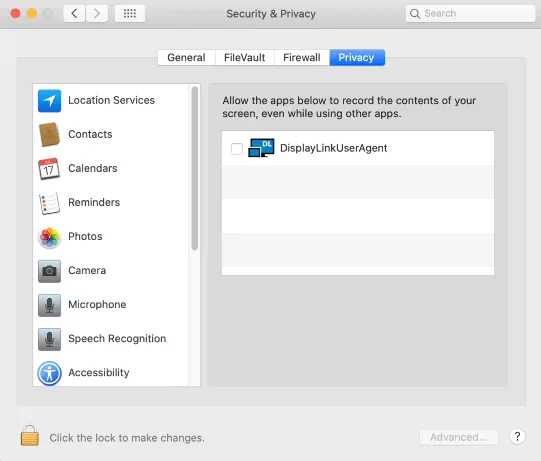Screen dimensions: 541x461
Task: Select the Camera icon in sidebar
Action: tap(49, 271)
